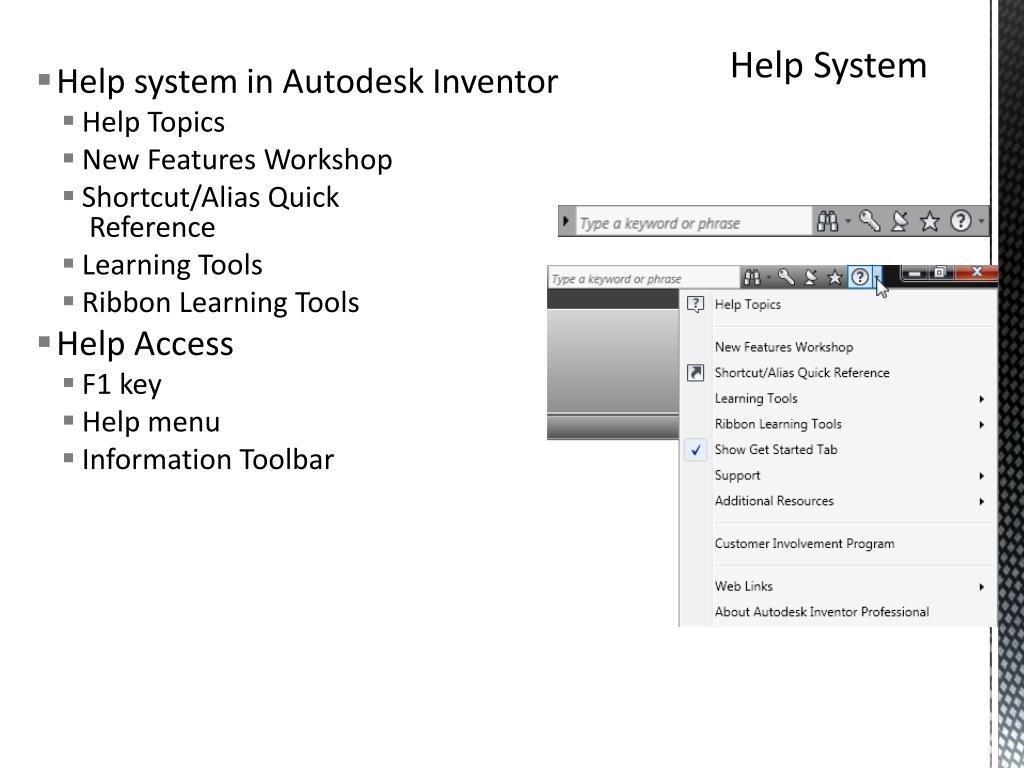Click the Shortcut/Alias Quick Reference arrow icon
Screen dimensions: 1024x768
click(x=696, y=372)
